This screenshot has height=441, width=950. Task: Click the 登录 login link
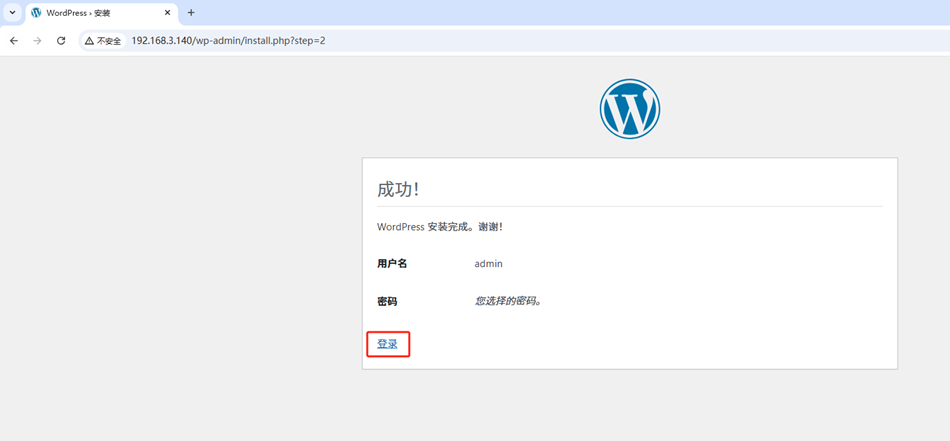[x=387, y=344]
